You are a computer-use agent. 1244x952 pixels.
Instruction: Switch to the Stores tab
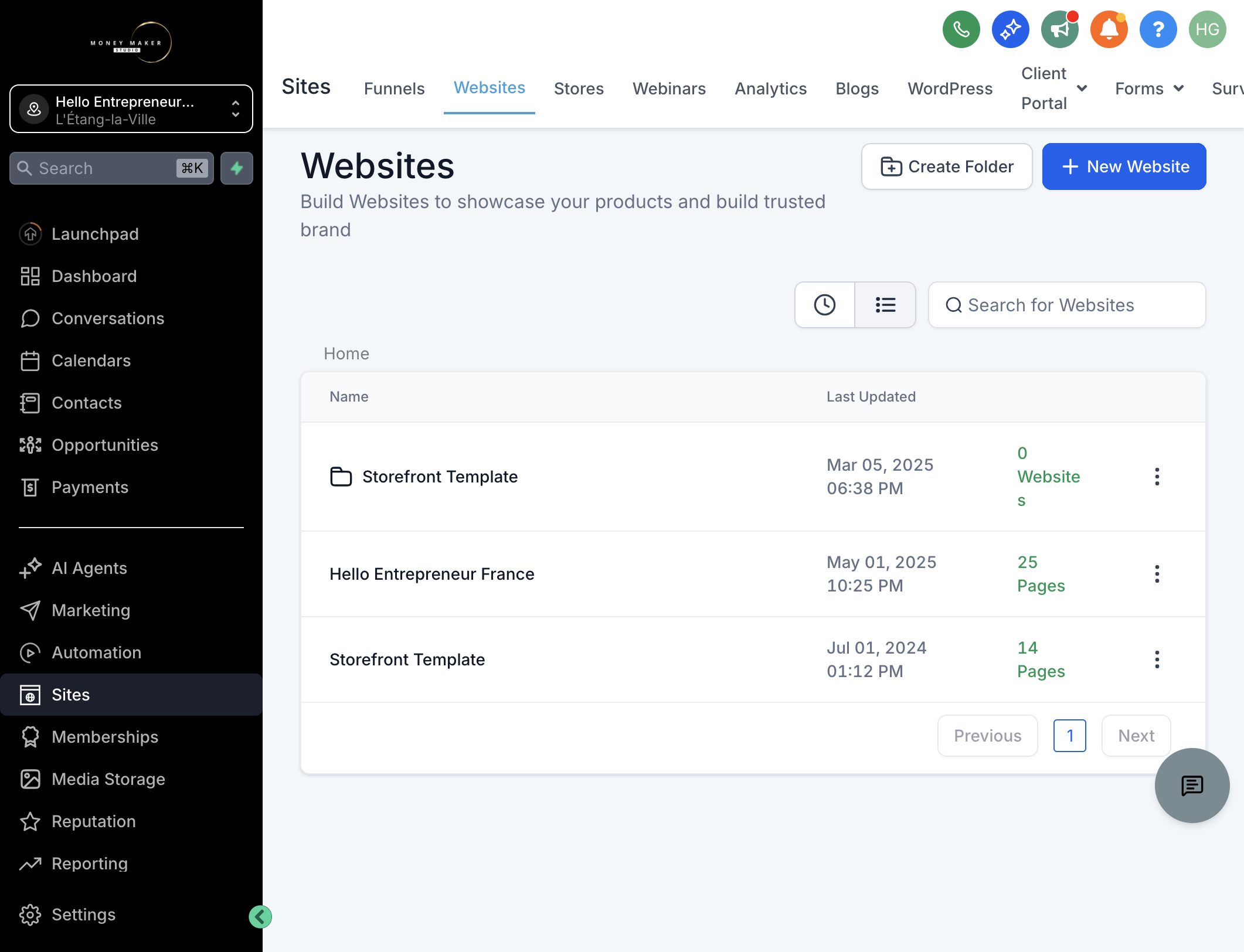579,89
